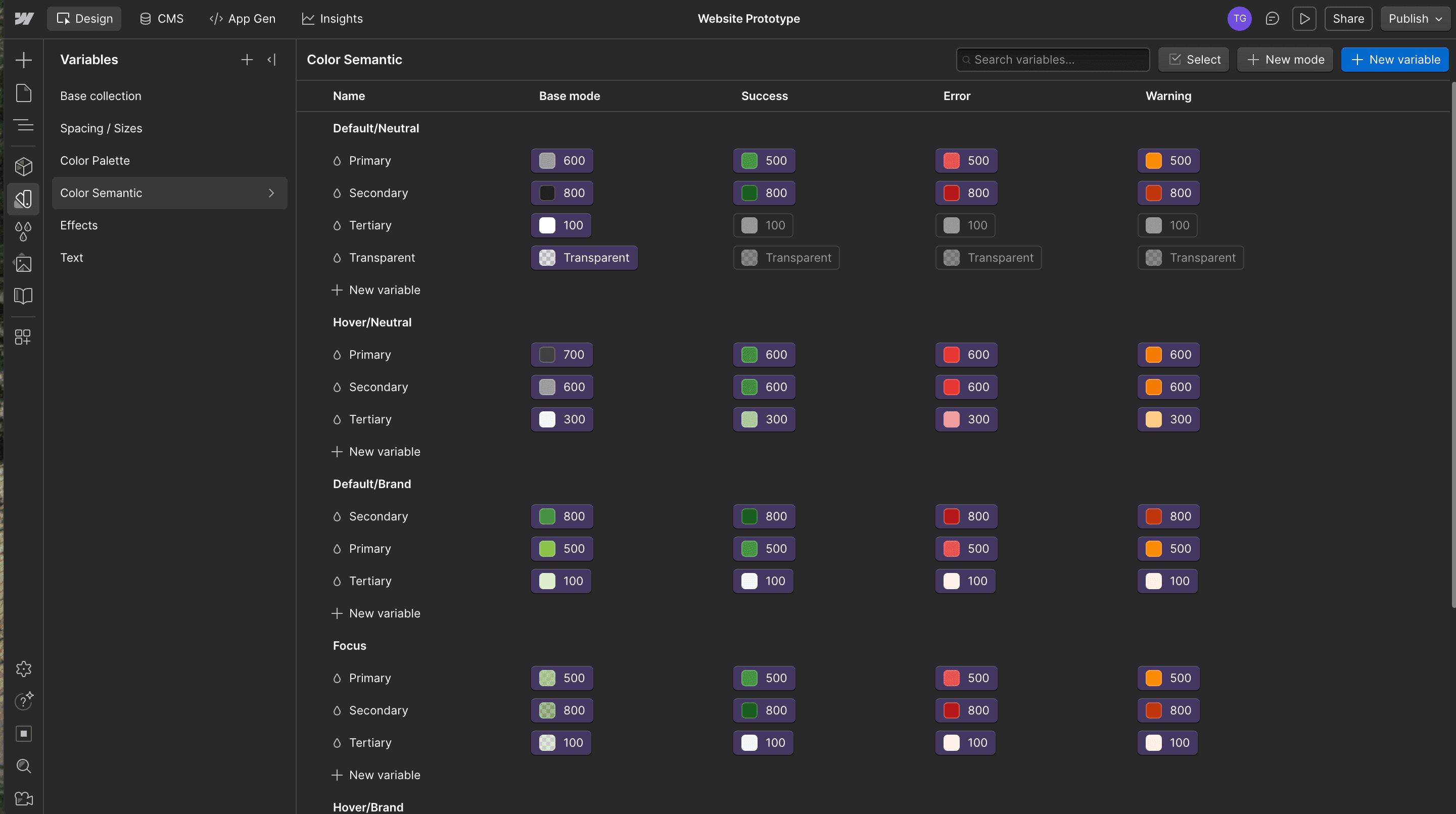This screenshot has width=1456, height=814.
Task: Open the comments bubble icon
Action: (1272, 19)
